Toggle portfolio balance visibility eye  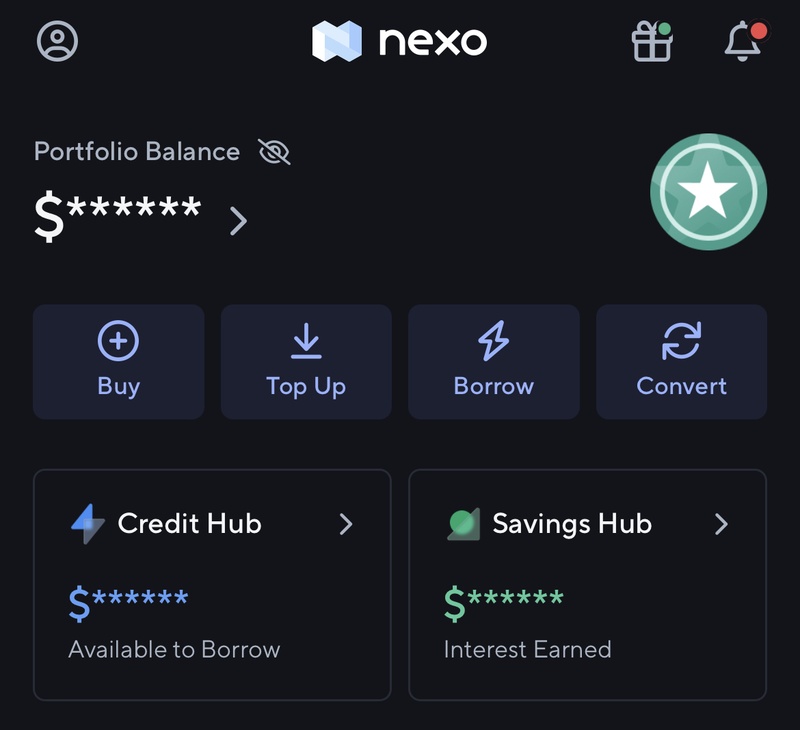[x=274, y=152]
